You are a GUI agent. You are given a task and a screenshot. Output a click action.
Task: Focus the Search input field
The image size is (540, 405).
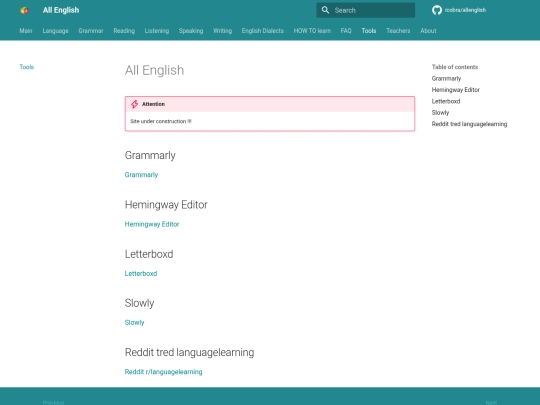tap(365, 10)
